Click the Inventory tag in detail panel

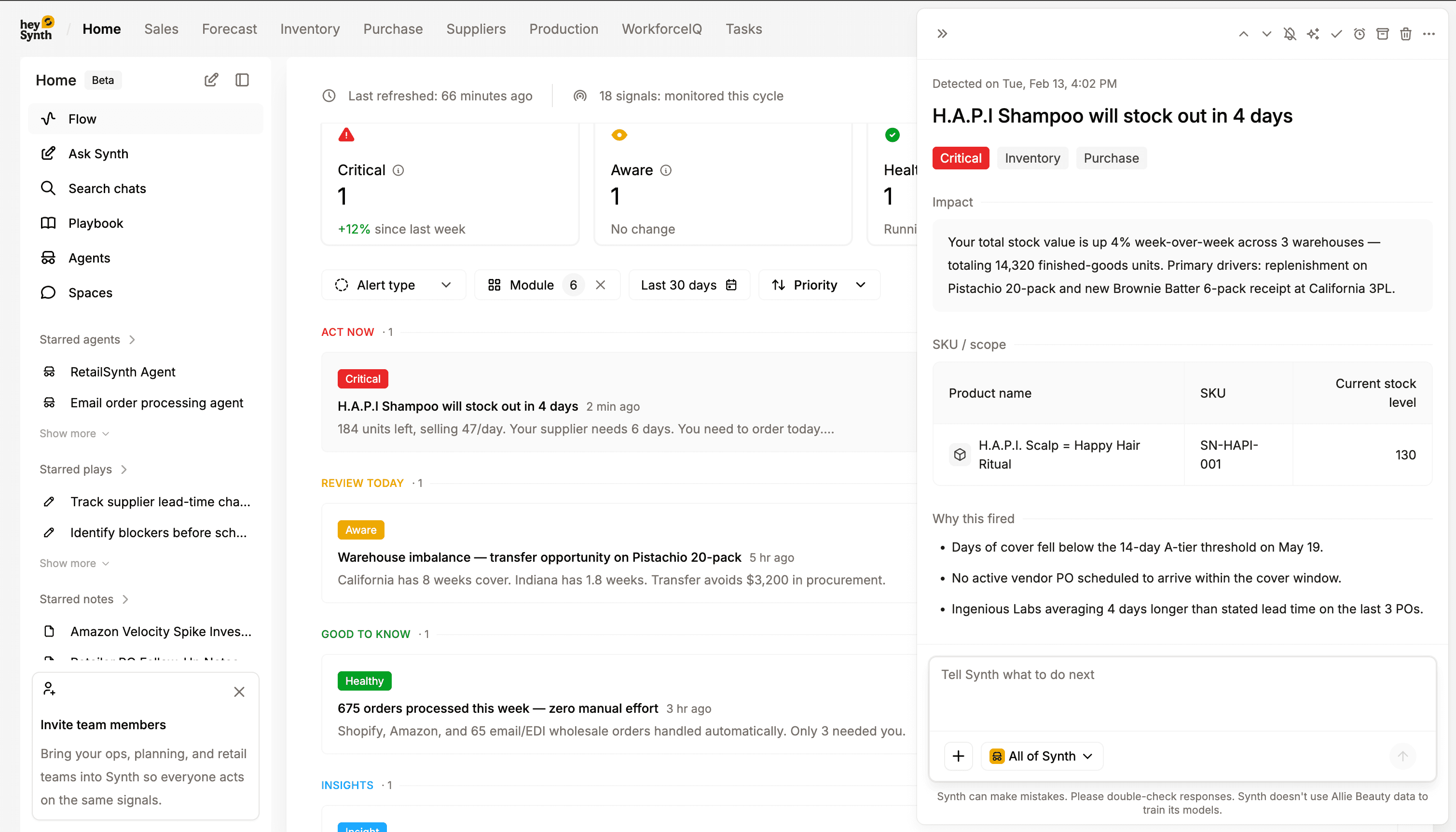(x=1032, y=158)
